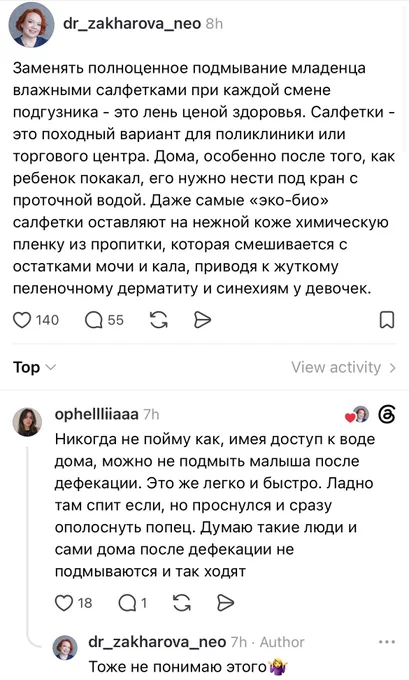Open comments on the main post
Viewport: 409px width, 680px height.
pyautogui.click(x=93, y=320)
